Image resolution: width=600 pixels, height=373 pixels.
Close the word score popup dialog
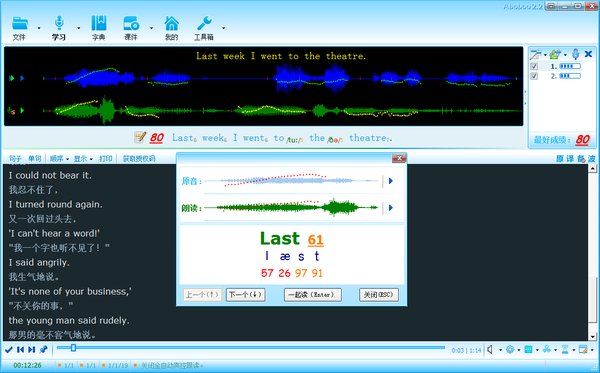tap(399, 158)
